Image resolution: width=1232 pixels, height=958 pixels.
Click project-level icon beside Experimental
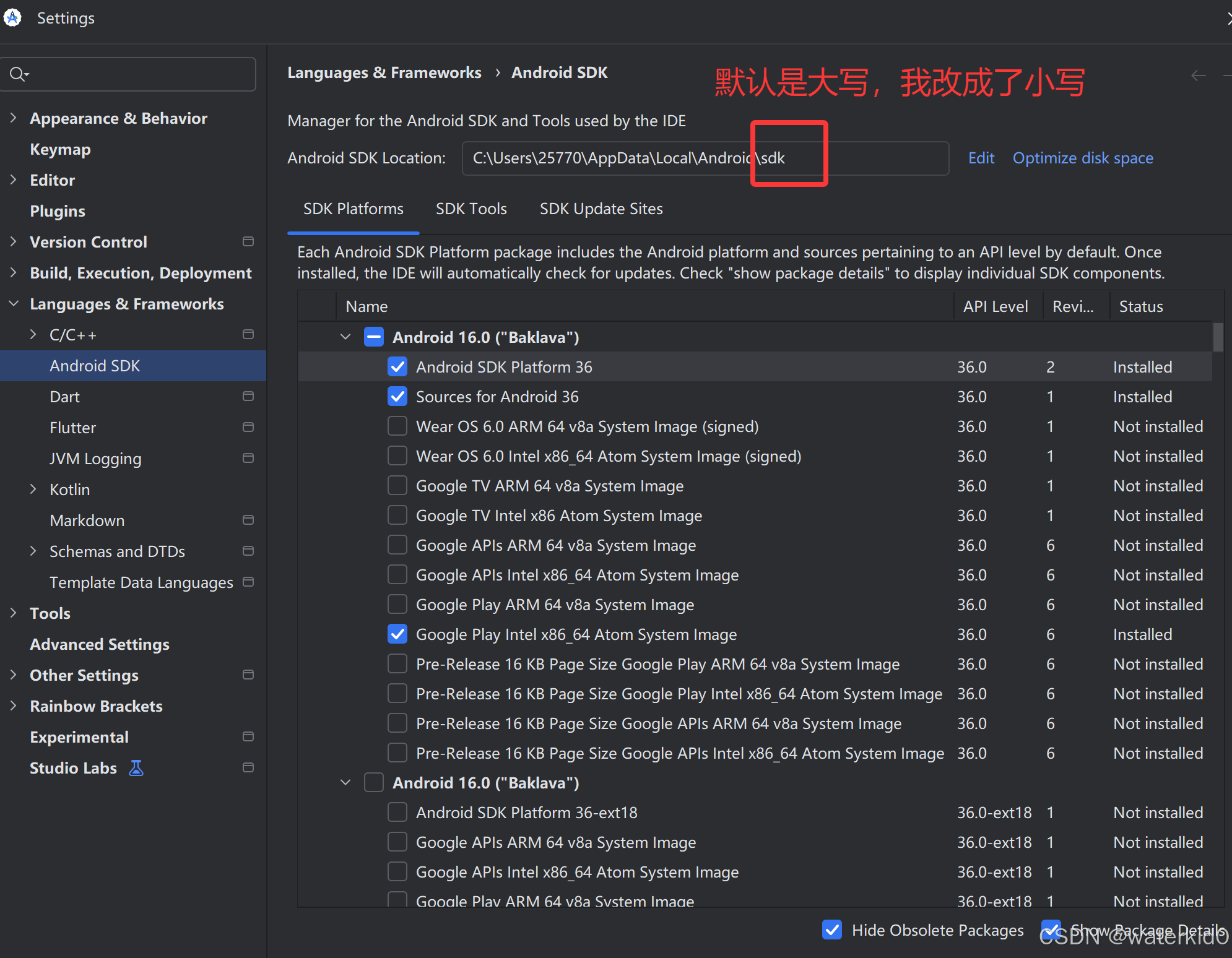(248, 736)
